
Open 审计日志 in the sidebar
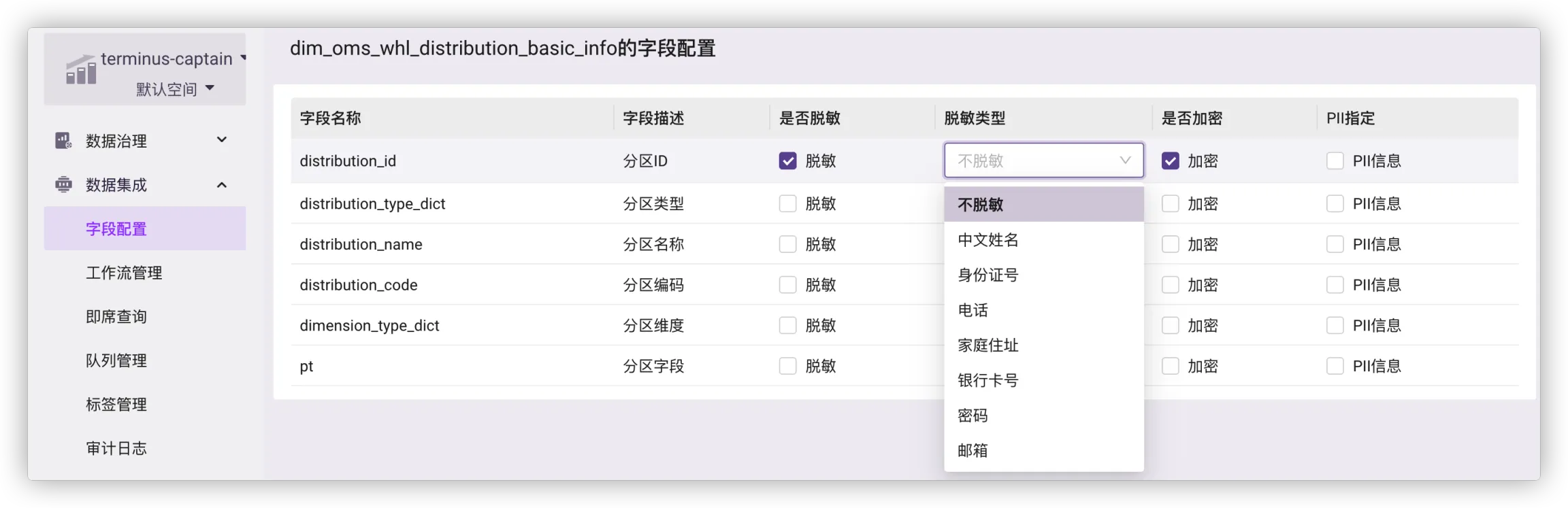[116, 448]
